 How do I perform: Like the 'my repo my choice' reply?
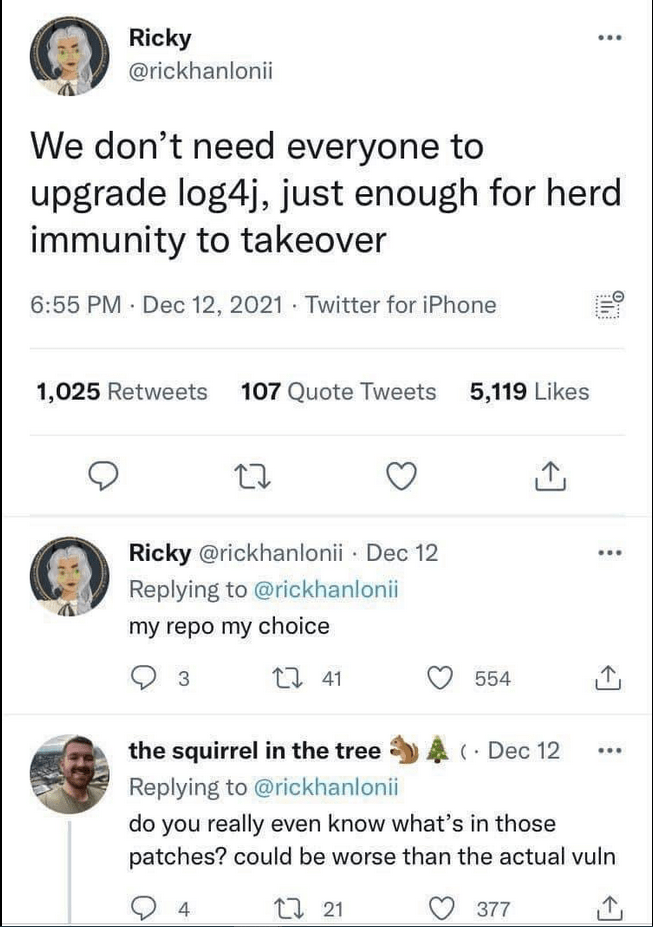(x=440, y=679)
